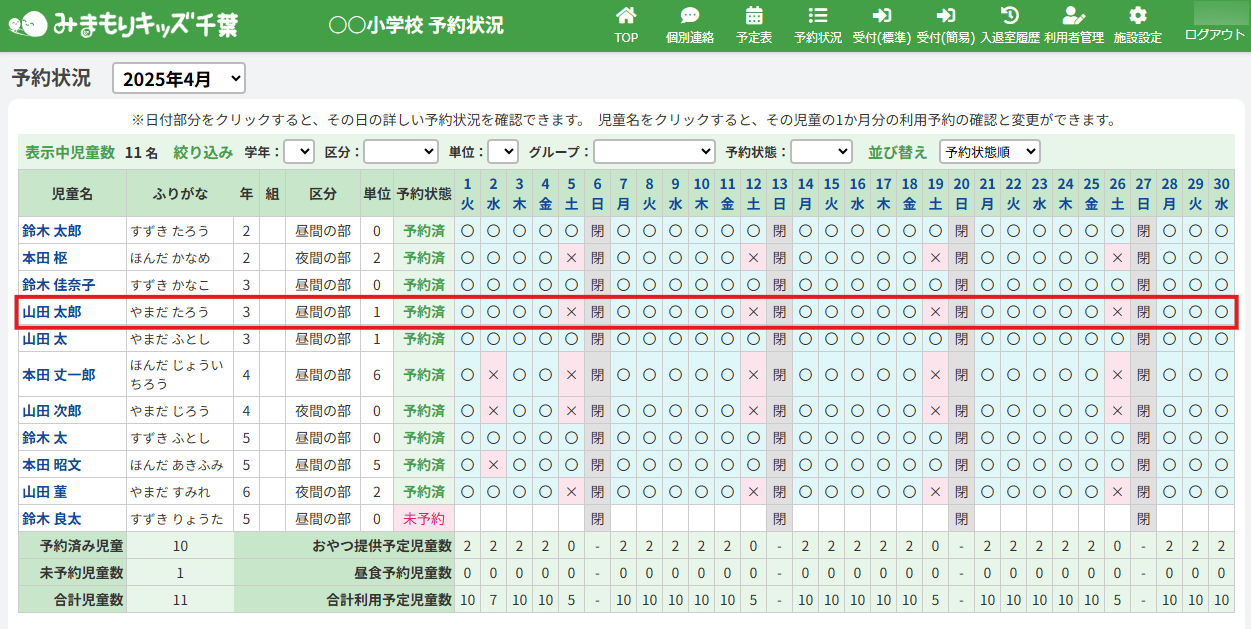The image size is (1251, 629).
Task: Open 入退室履歴 history icon
Action: [1010, 17]
